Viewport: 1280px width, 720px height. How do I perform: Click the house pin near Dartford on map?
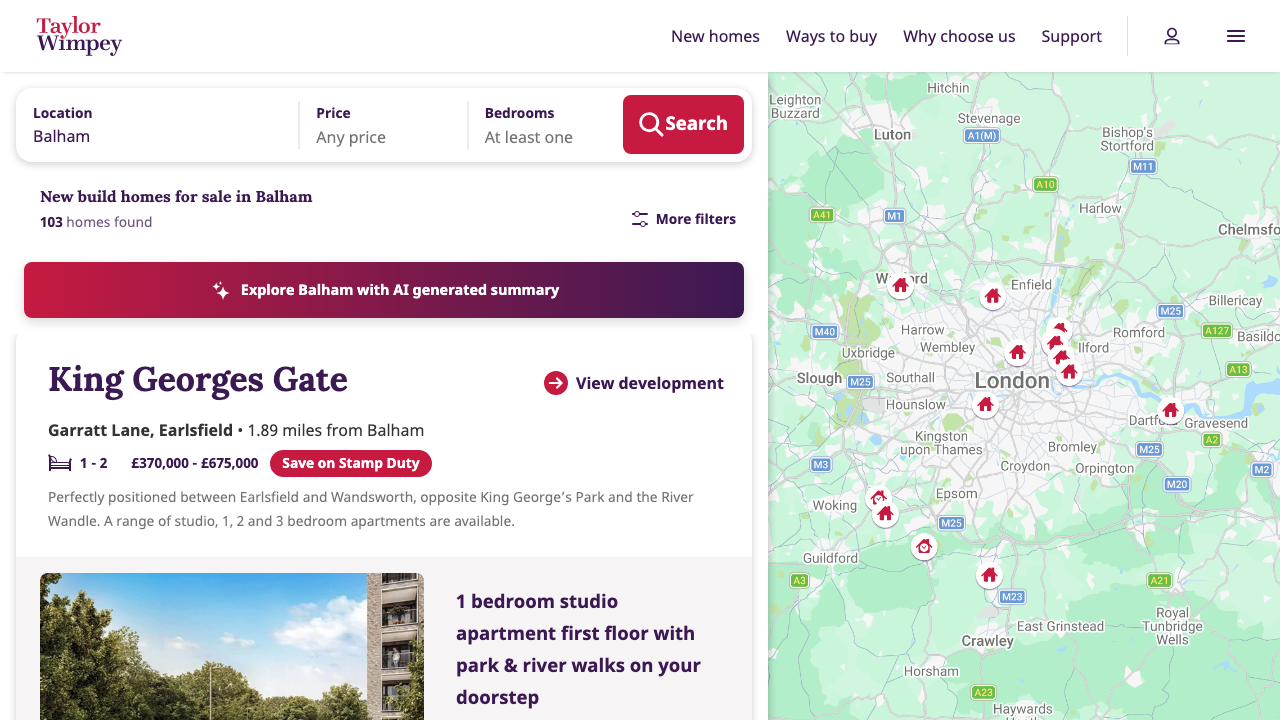click(x=1170, y=410)
